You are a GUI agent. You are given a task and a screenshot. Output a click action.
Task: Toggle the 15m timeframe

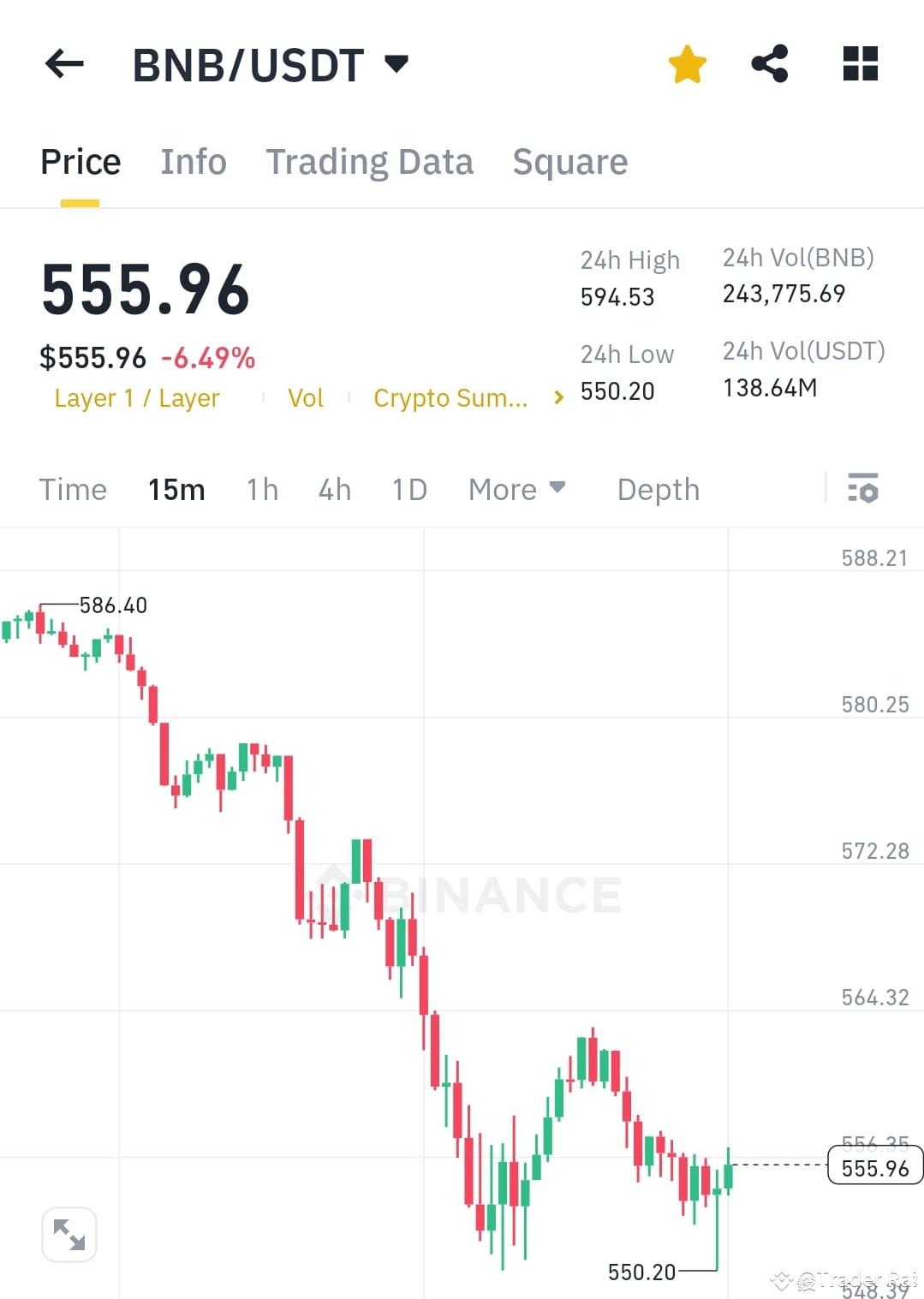point(176,489)
